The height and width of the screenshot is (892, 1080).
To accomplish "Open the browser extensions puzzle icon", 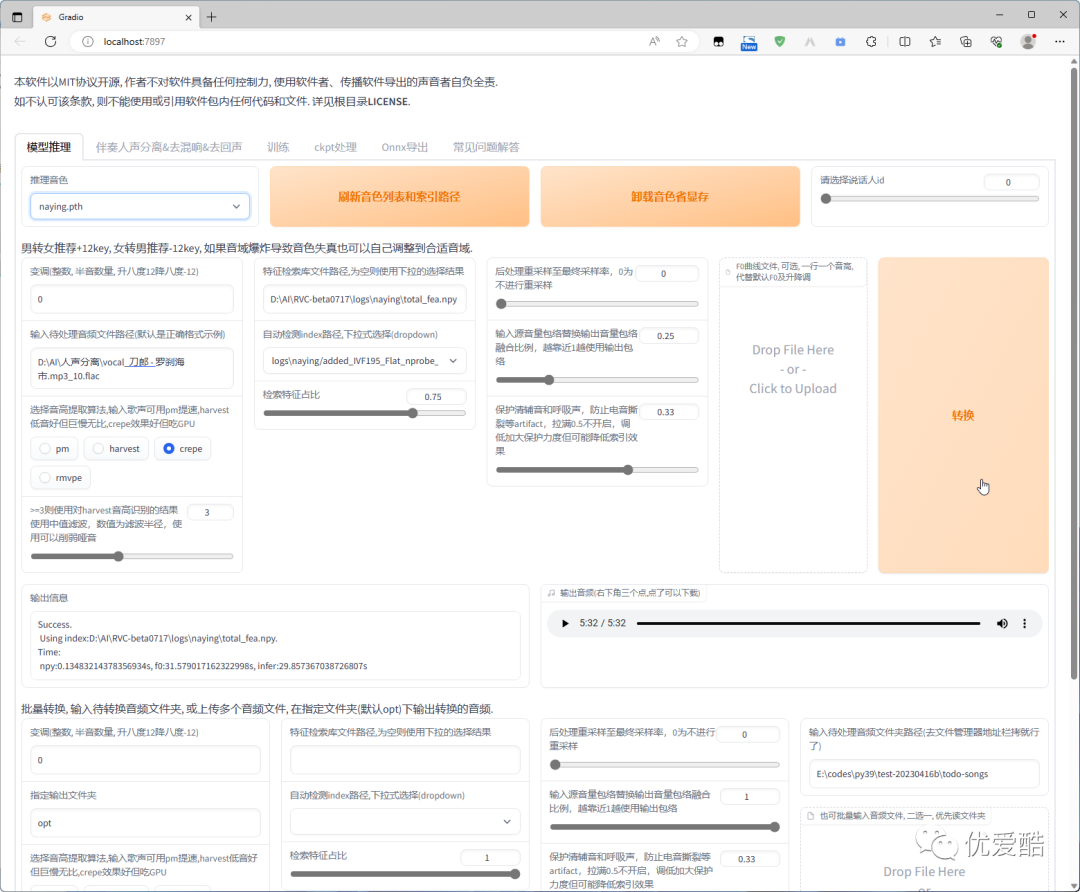I will (x=871, y=41).
